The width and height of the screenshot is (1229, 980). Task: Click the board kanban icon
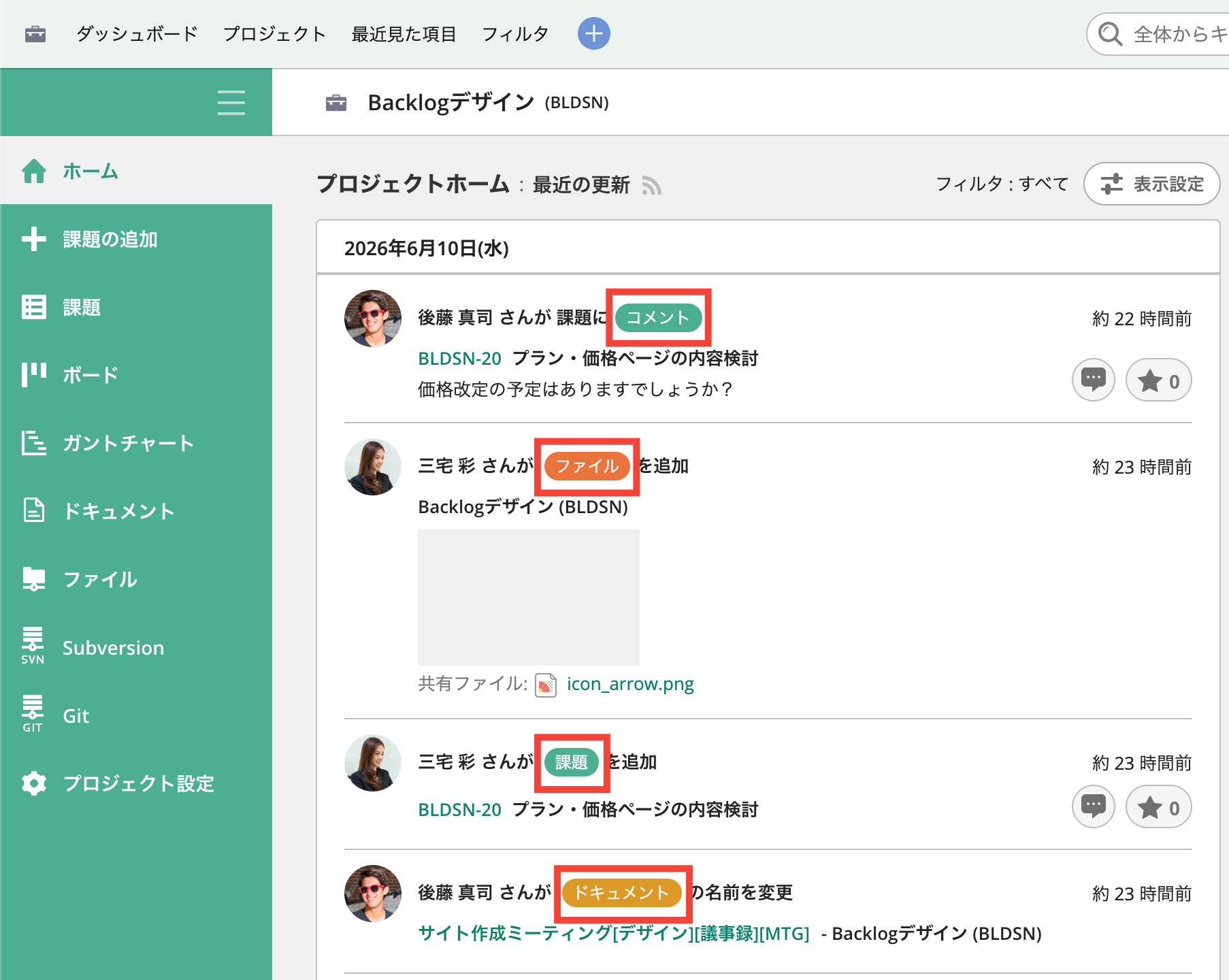tap(34, 375)
